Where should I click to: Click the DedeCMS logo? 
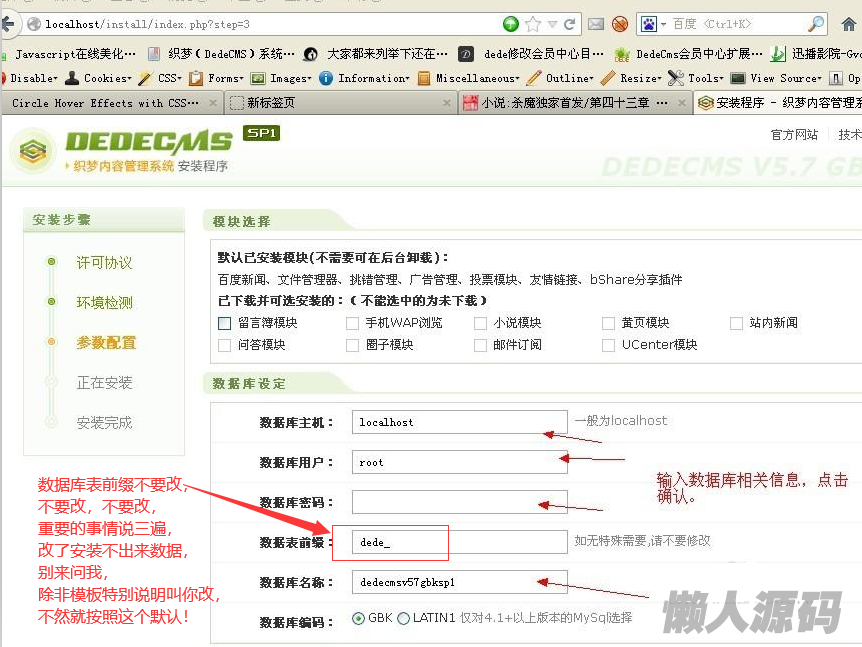(x=120, y=149)
